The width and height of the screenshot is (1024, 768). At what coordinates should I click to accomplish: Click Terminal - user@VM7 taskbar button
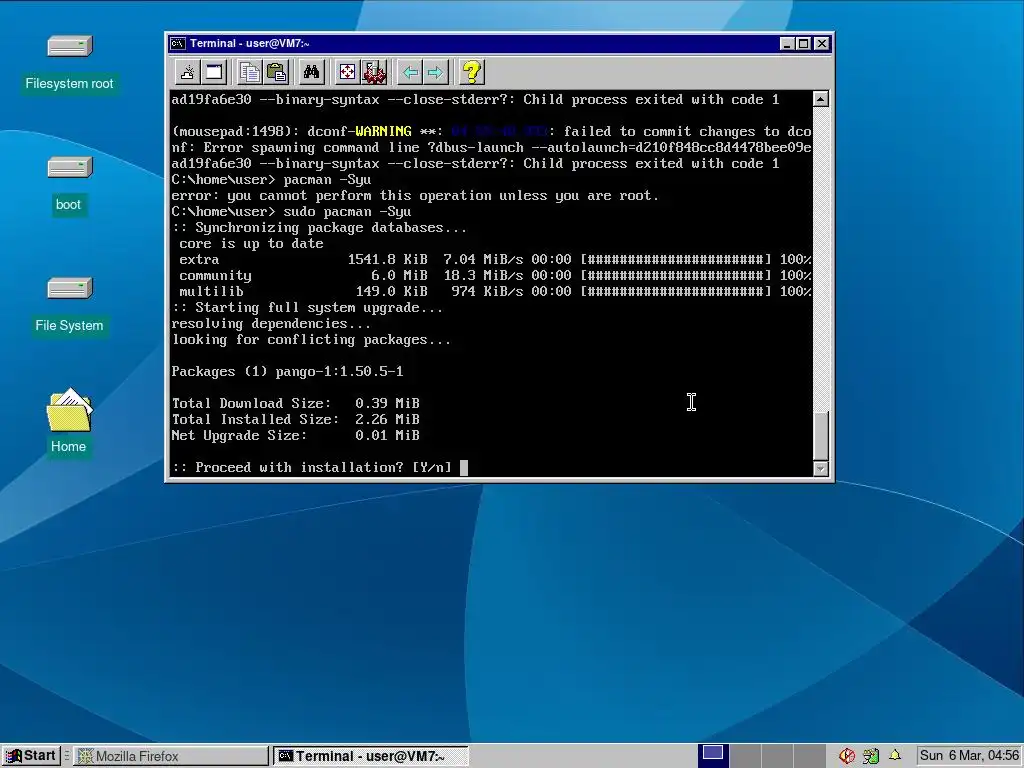(x=370, y=756)
